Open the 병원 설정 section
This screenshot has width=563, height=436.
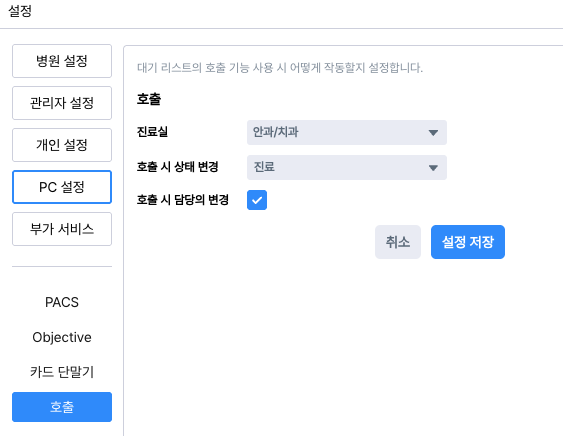click(62, 61)
